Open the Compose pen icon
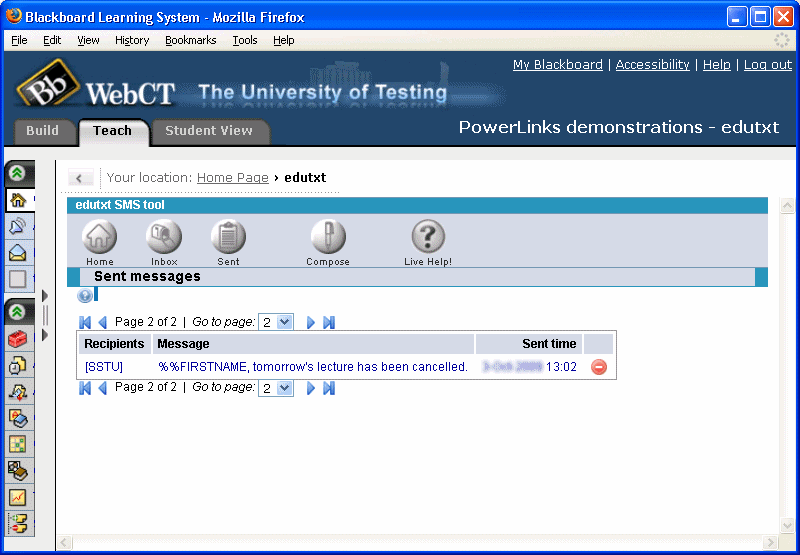 tap(328, 236)
